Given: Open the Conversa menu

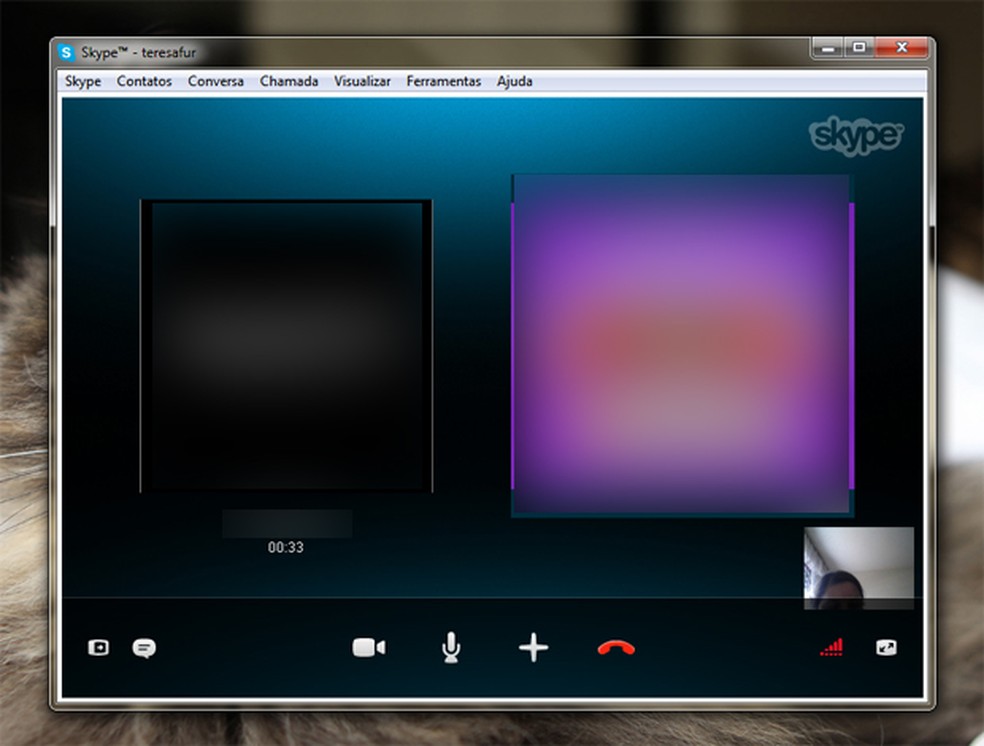Looking at the screenshot, I should (x=216, y=82).
